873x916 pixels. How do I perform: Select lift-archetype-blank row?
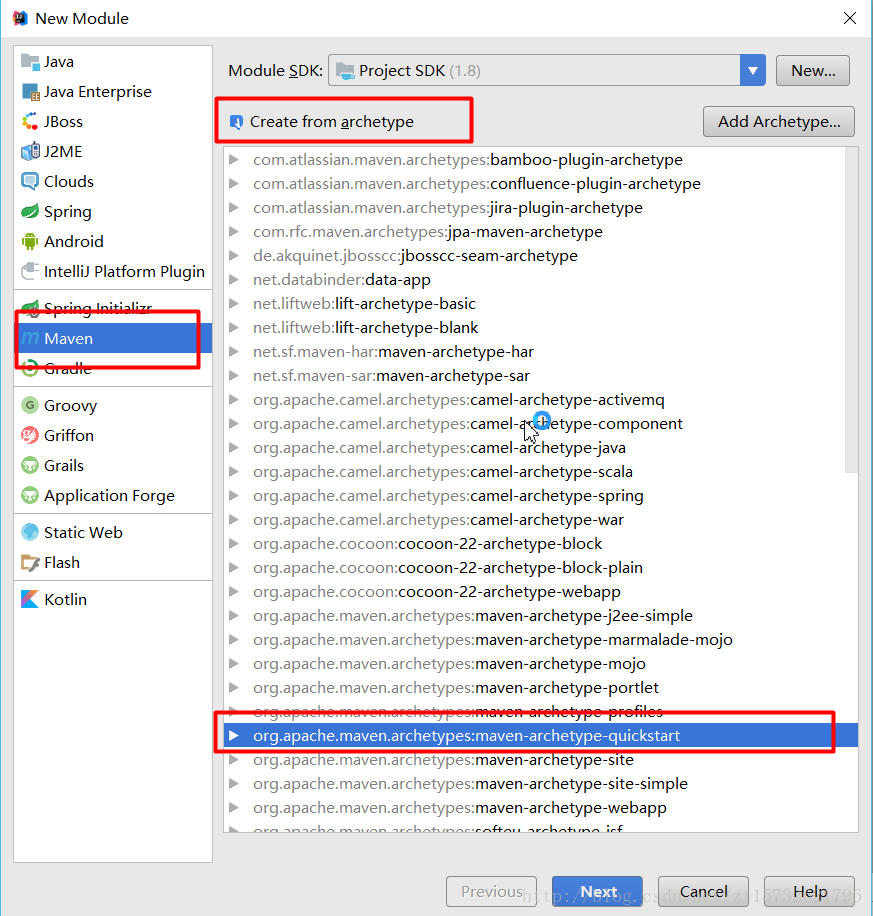pos(534,327)
